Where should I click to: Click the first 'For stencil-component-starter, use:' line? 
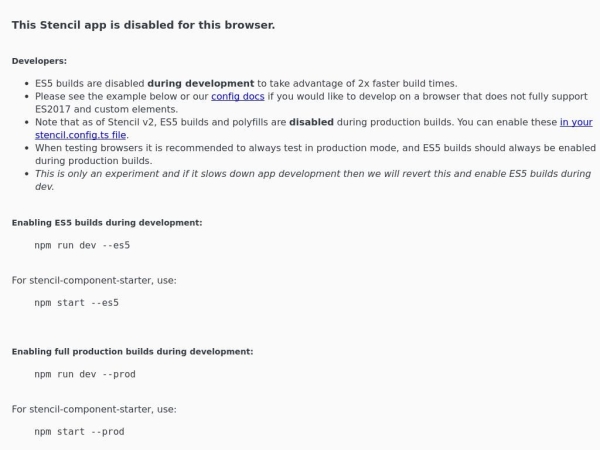(94, 280)
